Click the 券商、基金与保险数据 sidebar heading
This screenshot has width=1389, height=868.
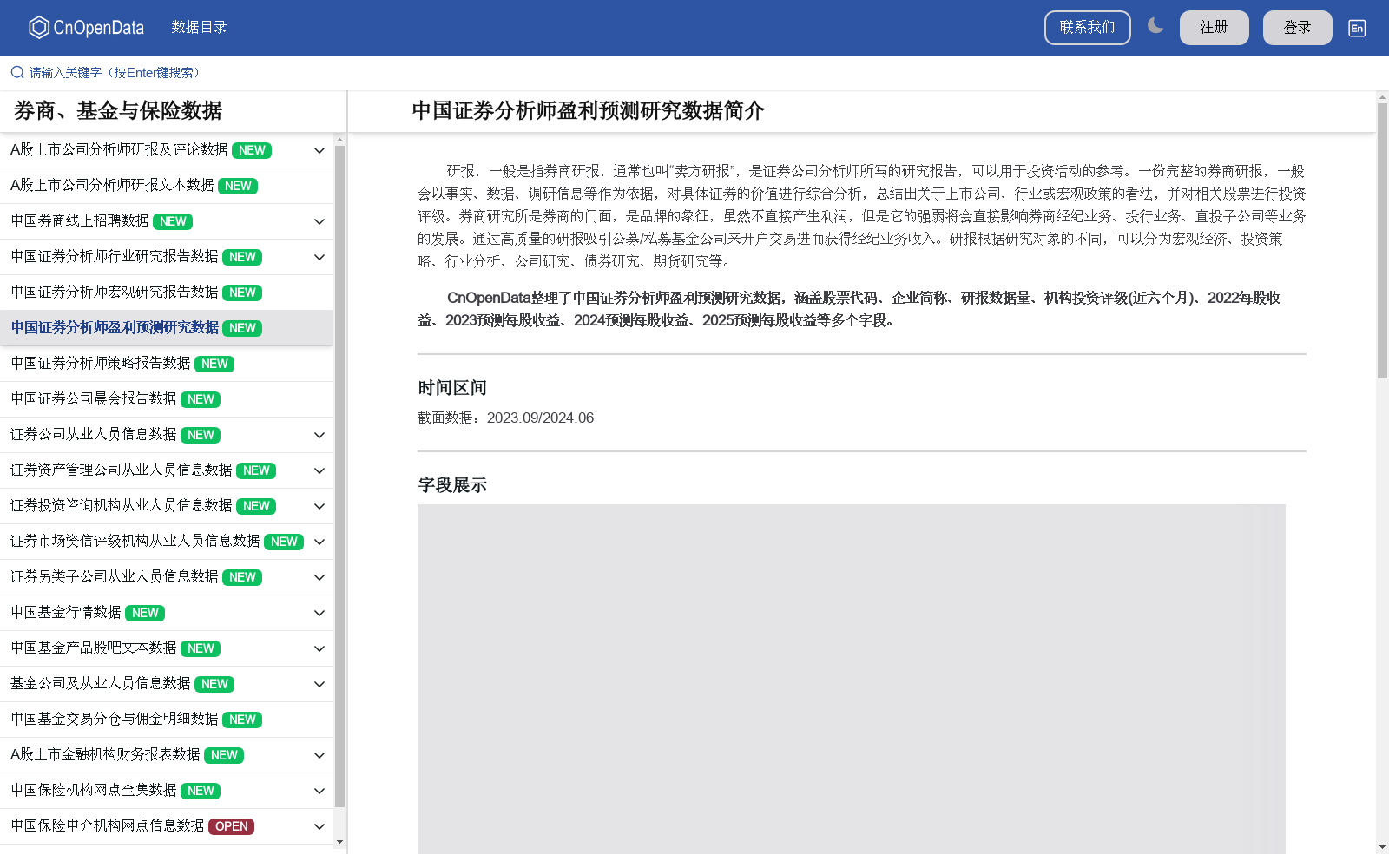pos(118,111)
